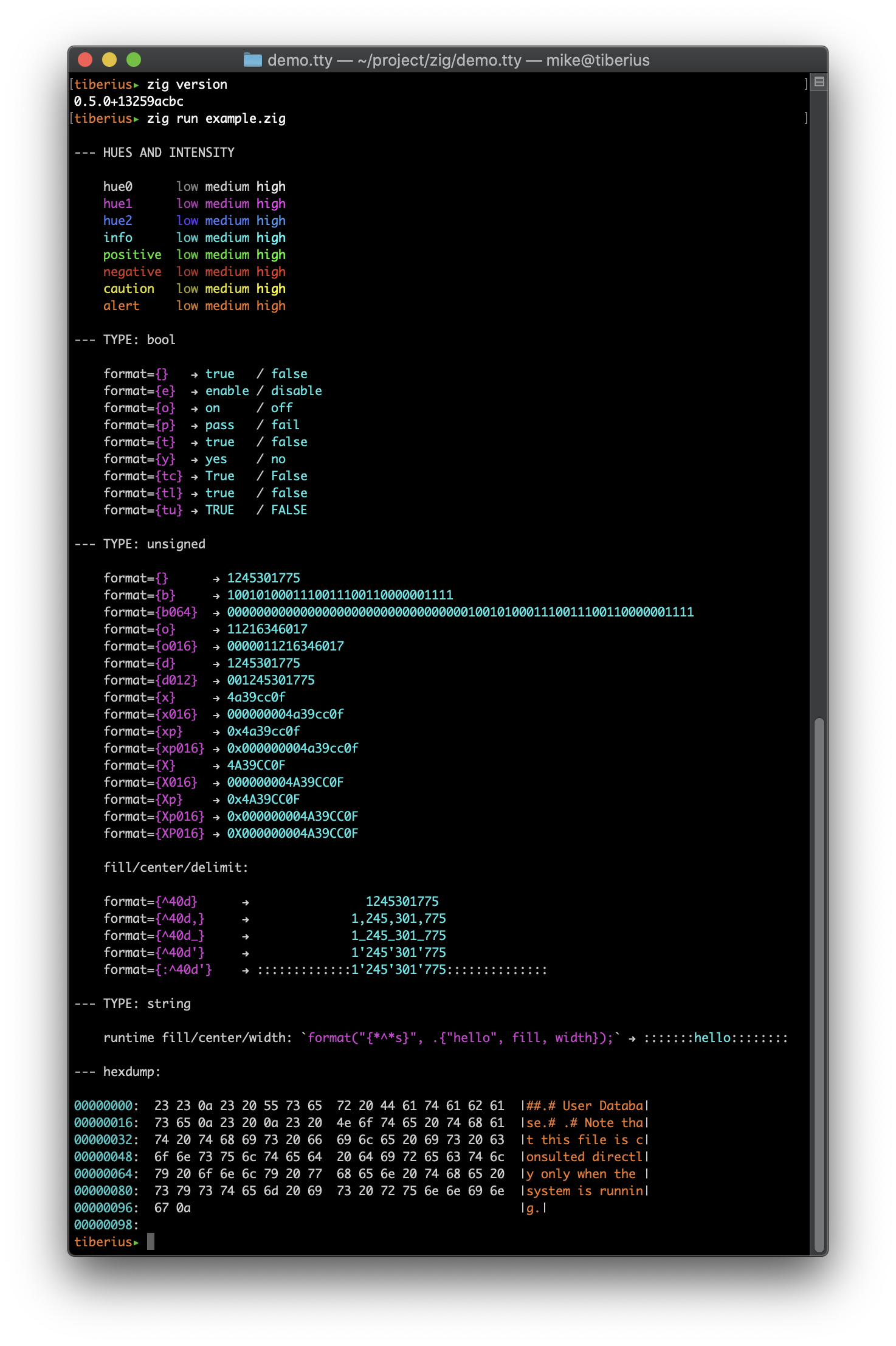Image resolution: width=896 pixels, height=1346 pixels.
Task: Click the split pane icon at top right
Action: [819, 81]
